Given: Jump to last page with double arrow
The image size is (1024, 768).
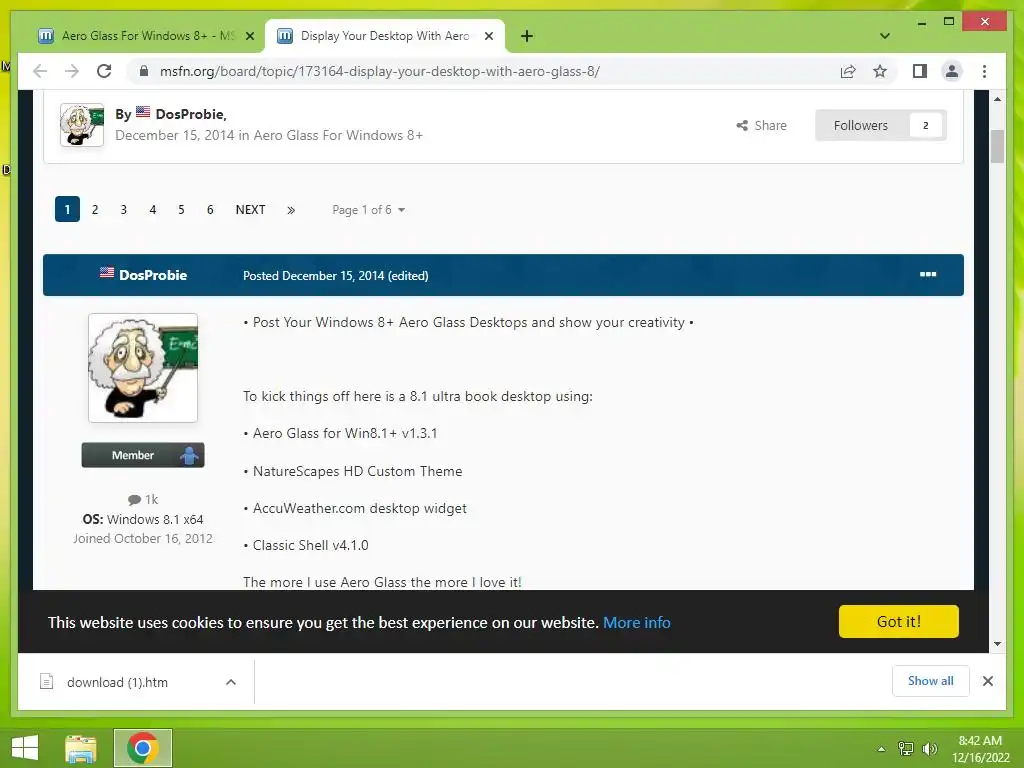Looking at the screenshot, I should click(x=291, y=210).
